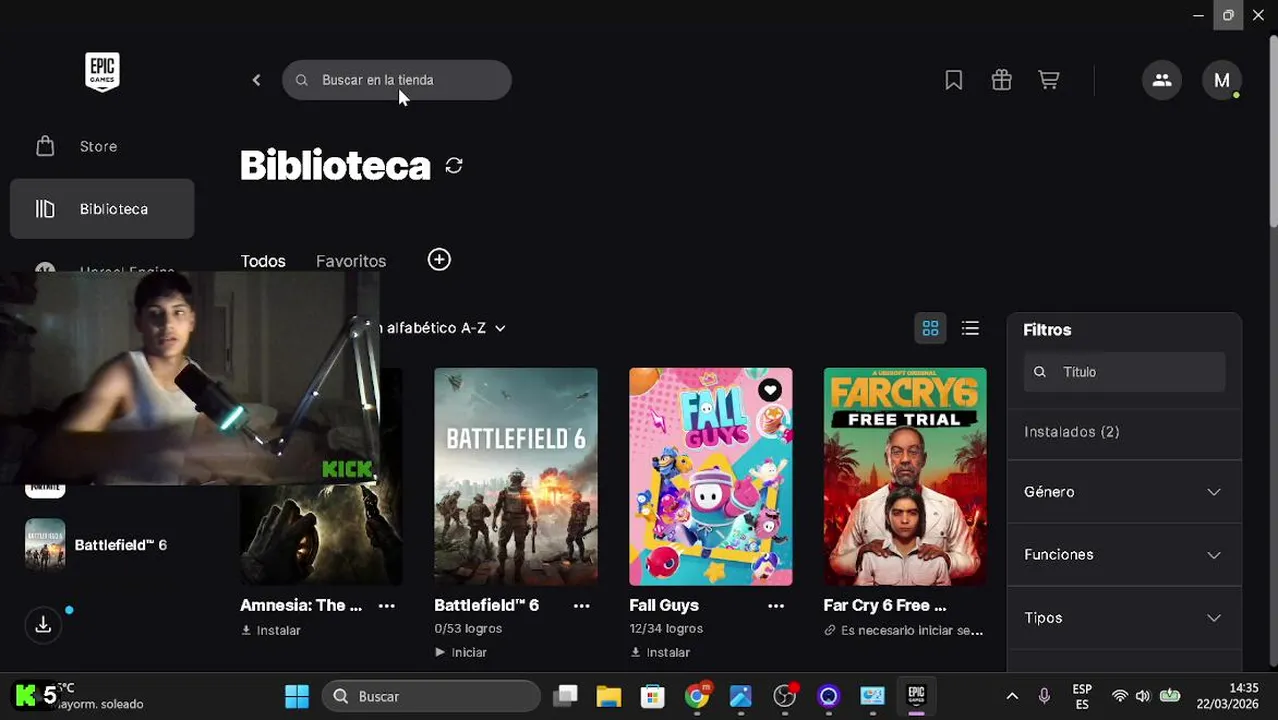Open the friends list icon
Viewport: 1278px width, 720px height.
point(1162,80)
